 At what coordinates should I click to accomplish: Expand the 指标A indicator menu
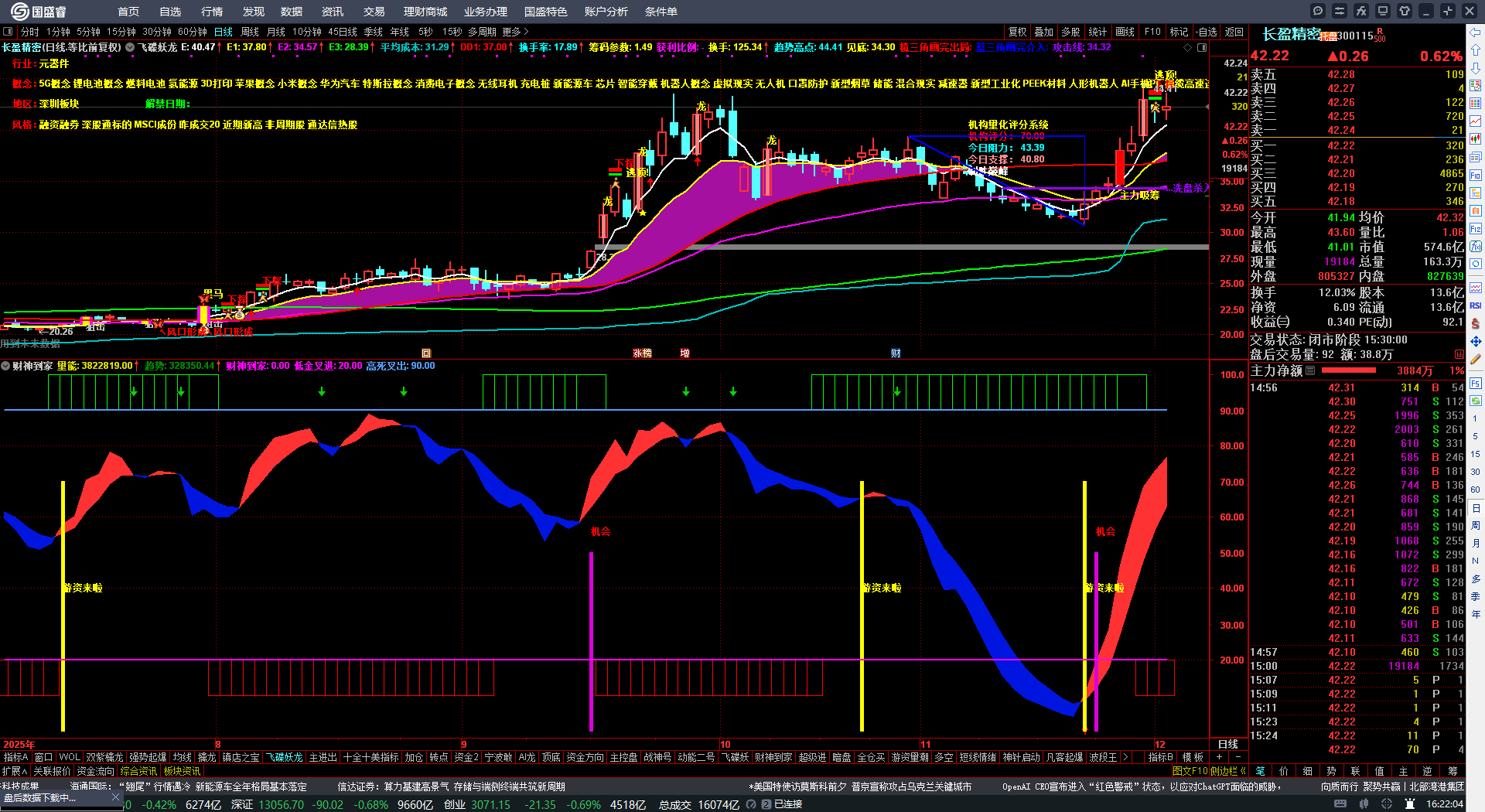pyautogui.click(x=15, y=757)
